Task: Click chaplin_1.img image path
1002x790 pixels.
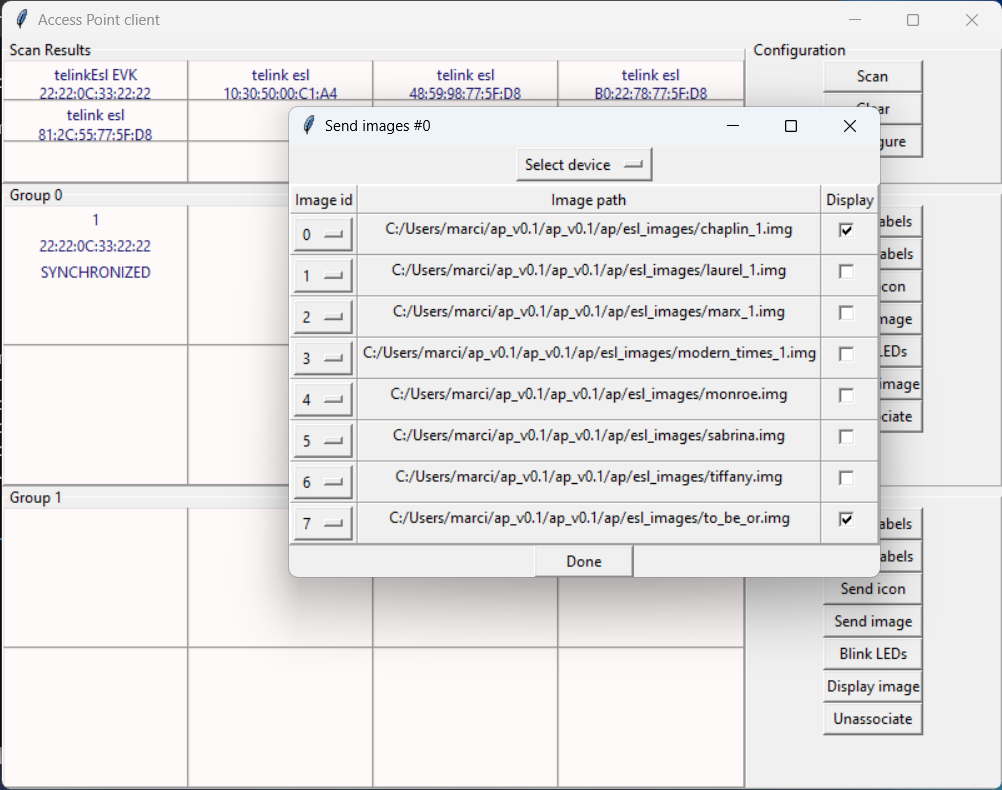Action: 589,229
